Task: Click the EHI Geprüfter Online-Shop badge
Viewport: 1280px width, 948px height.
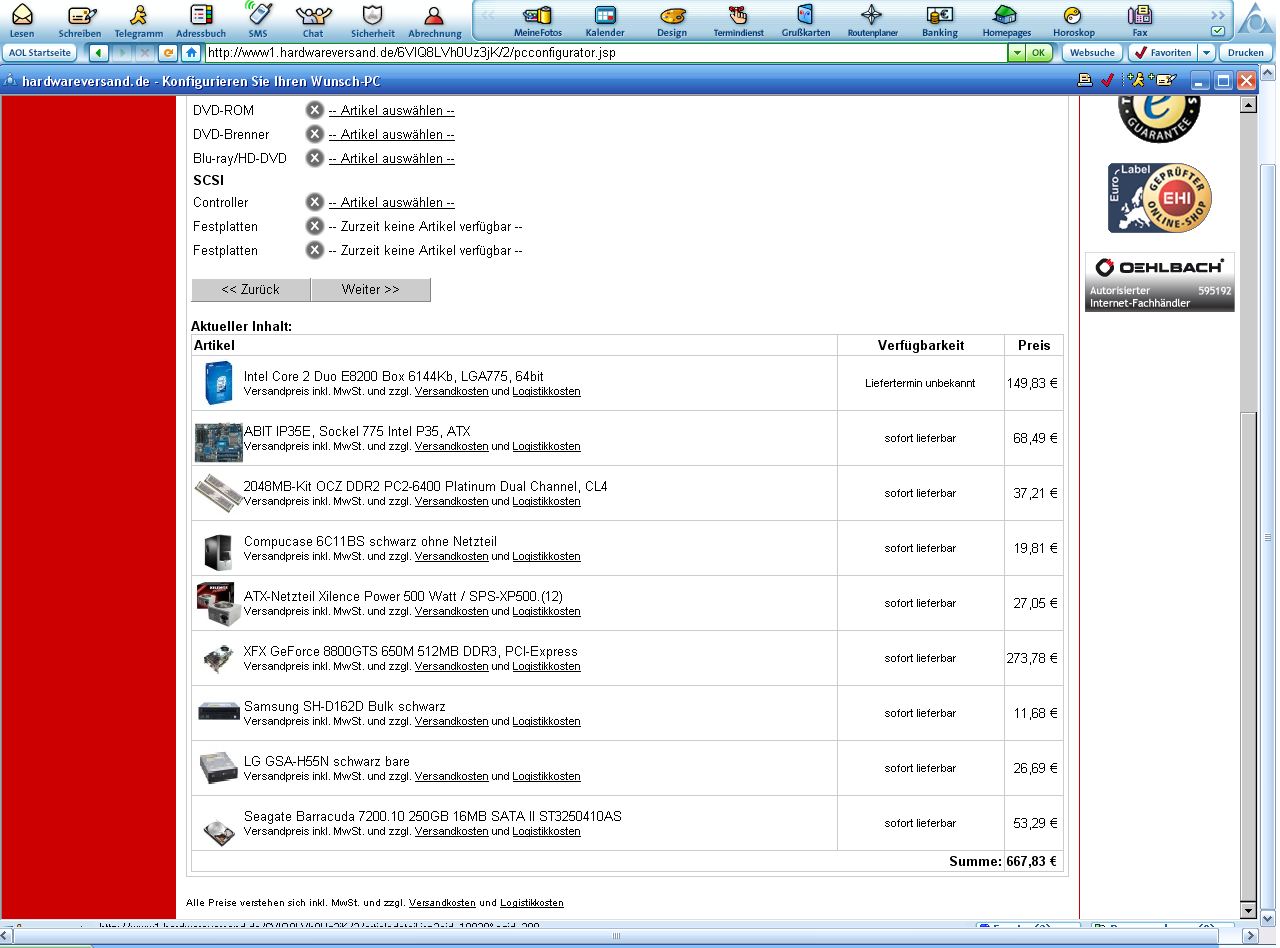Action: tap(1160, 197)
